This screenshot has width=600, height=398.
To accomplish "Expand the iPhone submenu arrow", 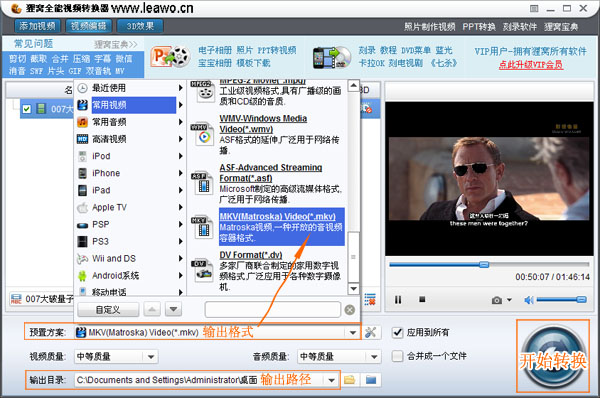I will pyautogui.click(x=180, y=173).
